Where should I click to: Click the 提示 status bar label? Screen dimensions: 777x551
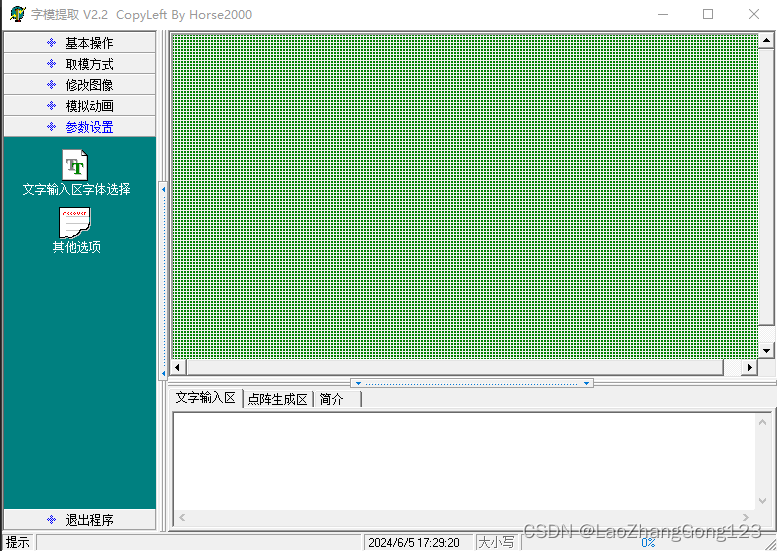click(x=18, y=542)
